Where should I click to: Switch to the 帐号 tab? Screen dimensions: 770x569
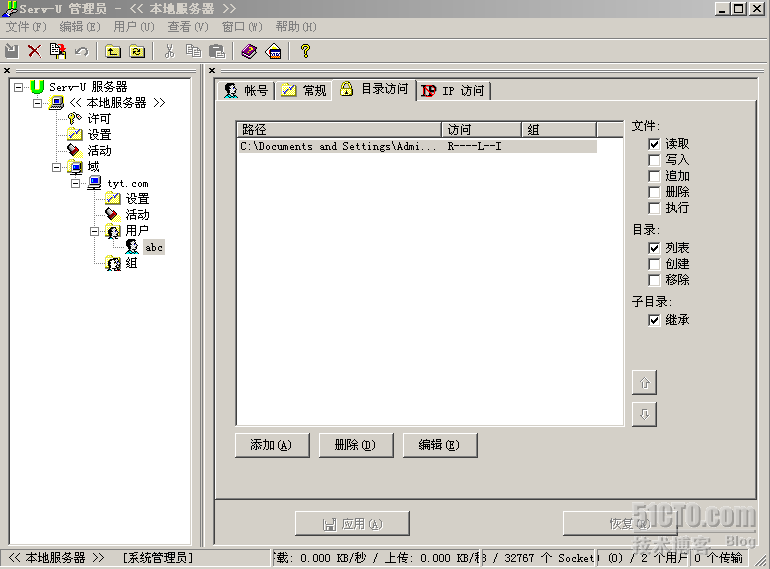click(246, 90)
